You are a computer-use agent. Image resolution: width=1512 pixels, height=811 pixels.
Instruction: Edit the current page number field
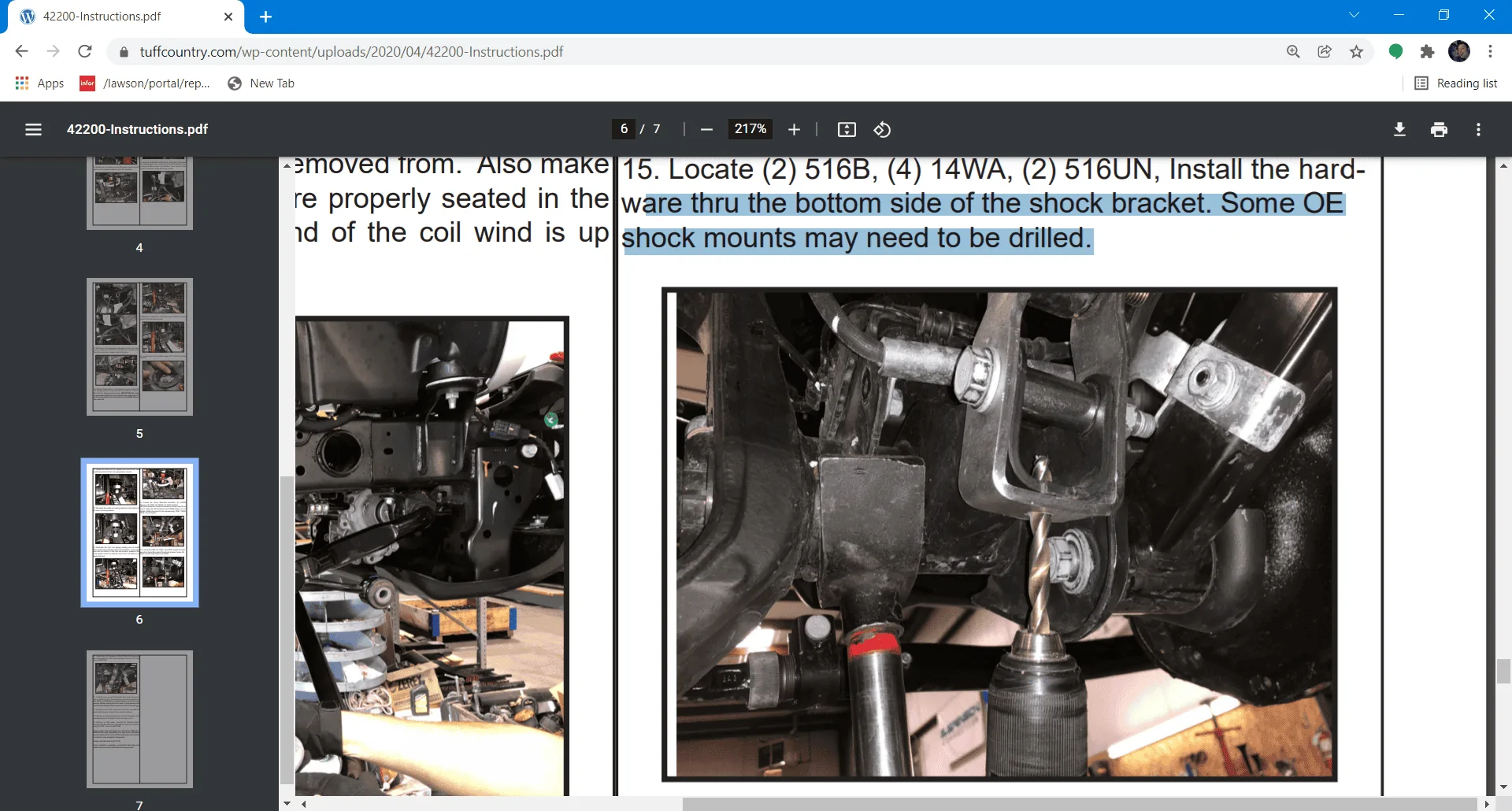coord(624,129)
